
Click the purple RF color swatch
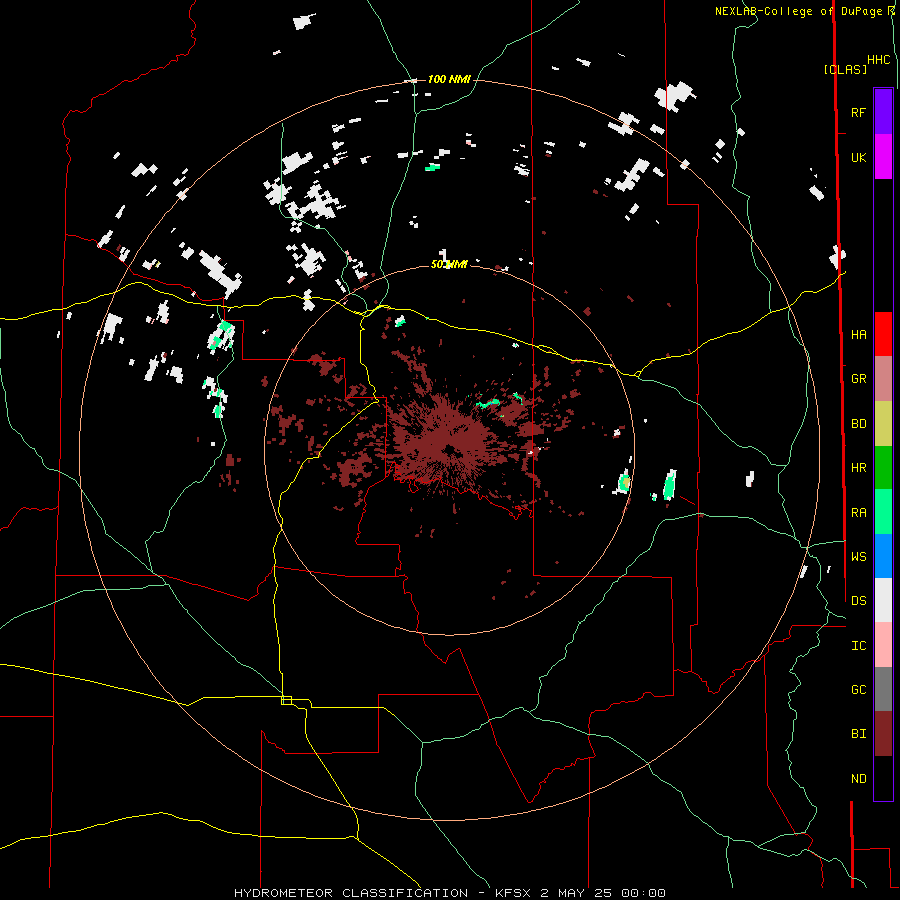pyautogui.click(x=883, y=112)
